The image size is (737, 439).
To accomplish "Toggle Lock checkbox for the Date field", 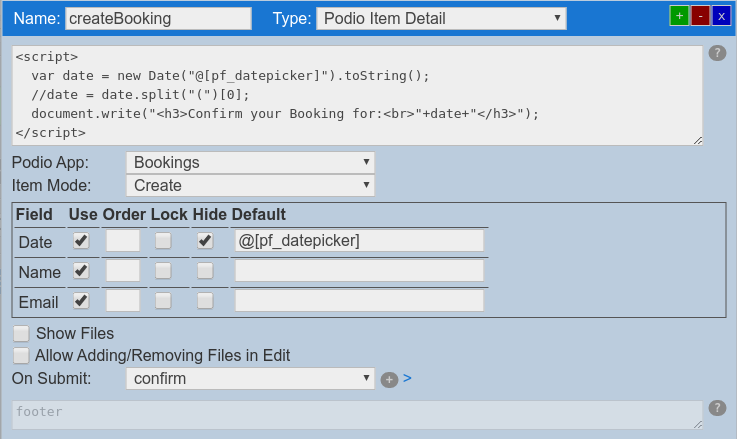I will pyautogui.click(x=163, y=241).
